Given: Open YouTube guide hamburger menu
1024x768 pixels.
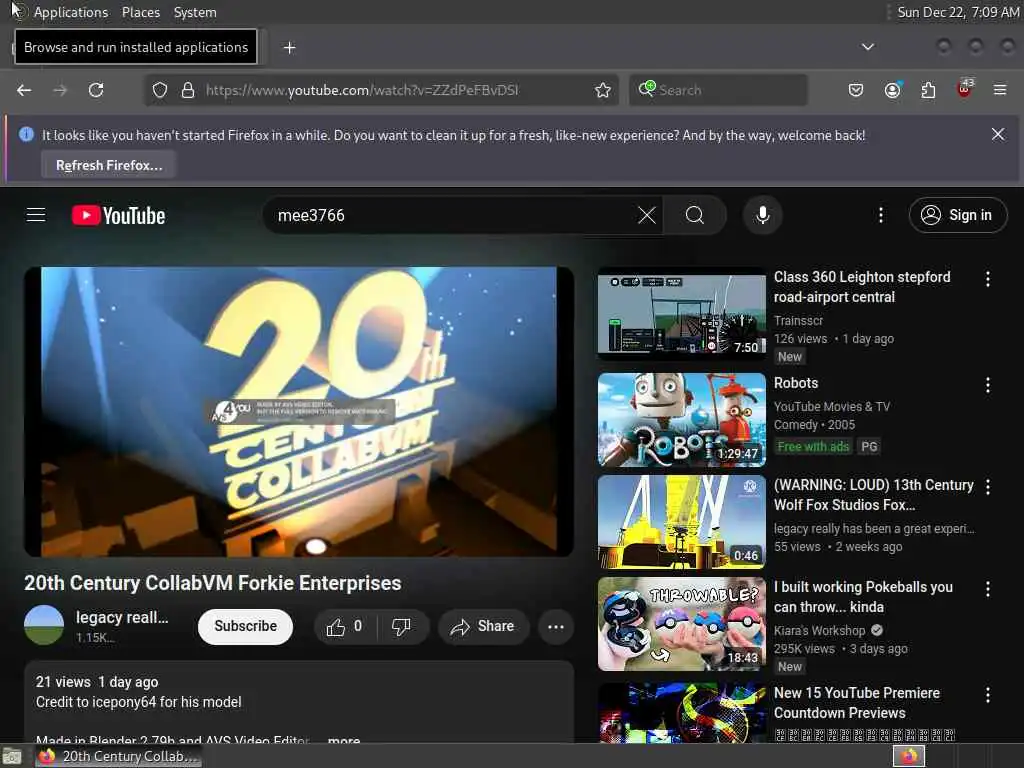Looking at the screenshot, I should [x=36, y=215].
